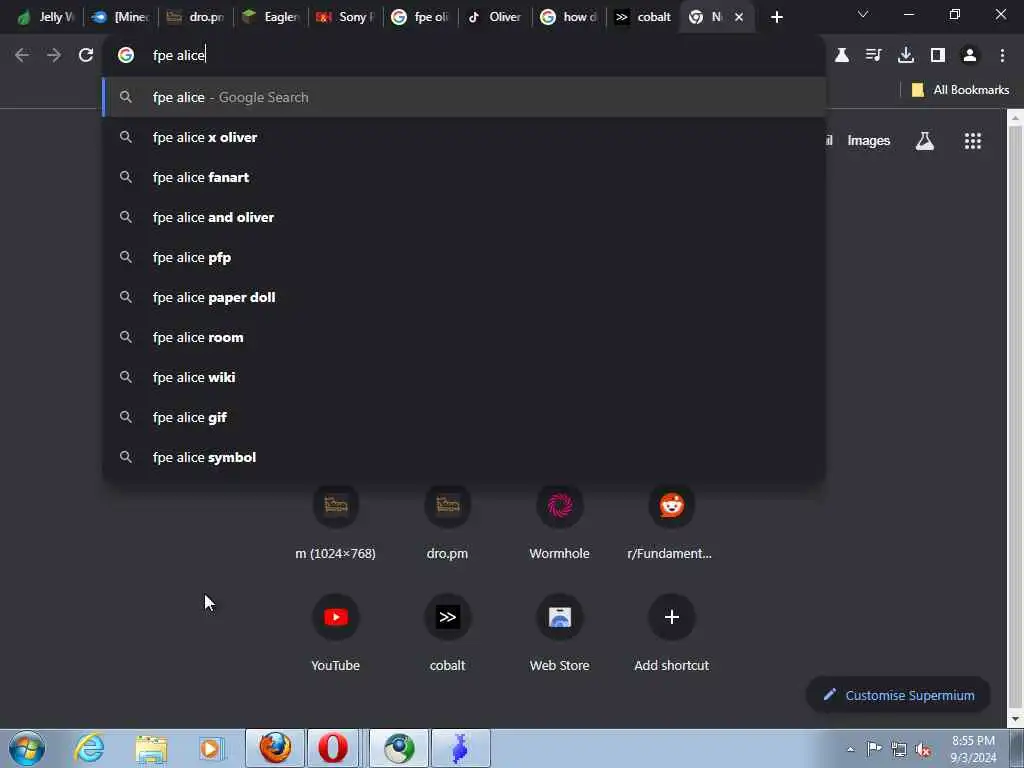Select suggestion fpe alice room
Viewport: 1024px width, 768px height.
(x=464, y=337)
